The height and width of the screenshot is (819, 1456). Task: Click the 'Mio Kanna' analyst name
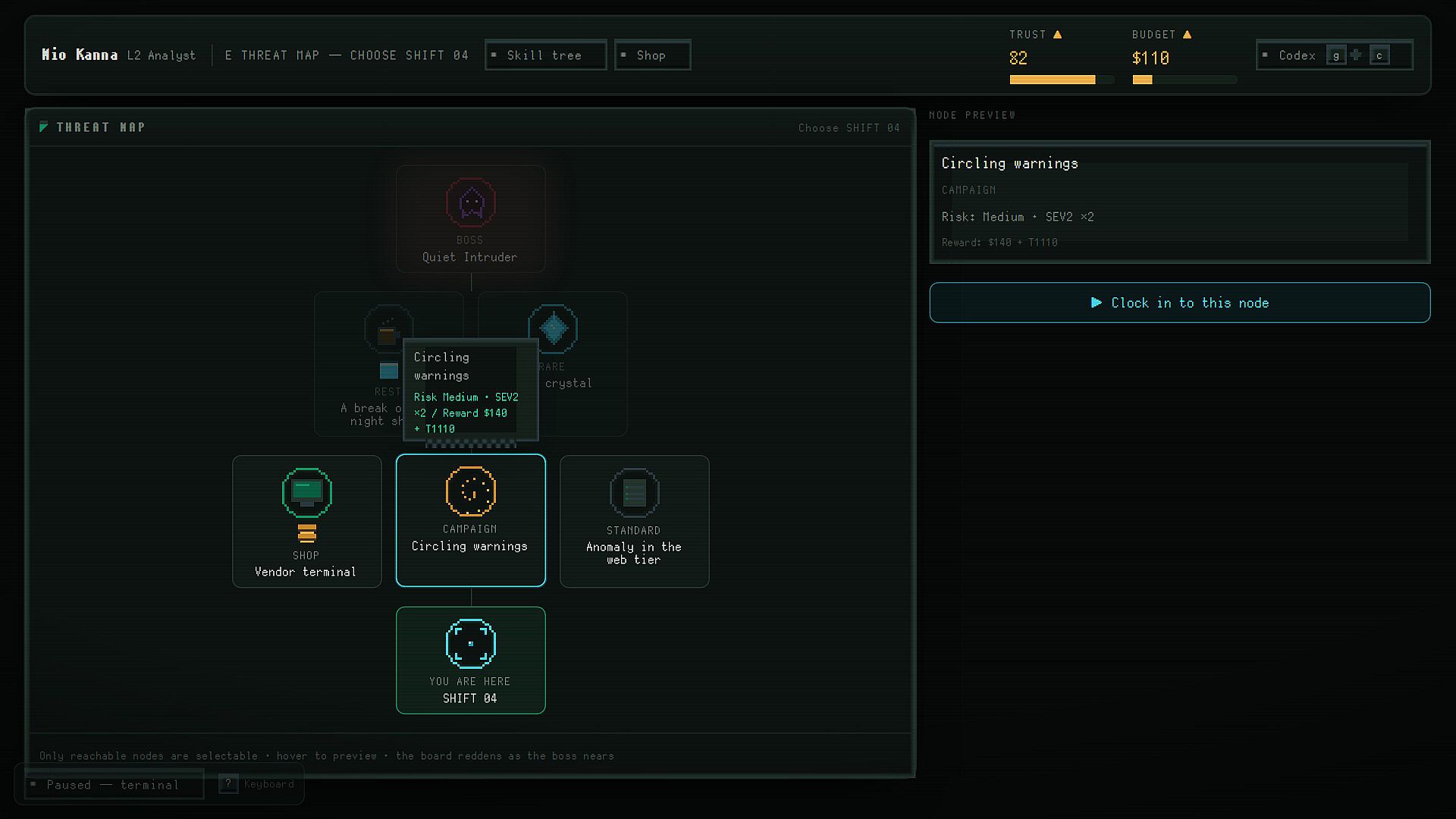pyautogui.click(x=80, y=55)
